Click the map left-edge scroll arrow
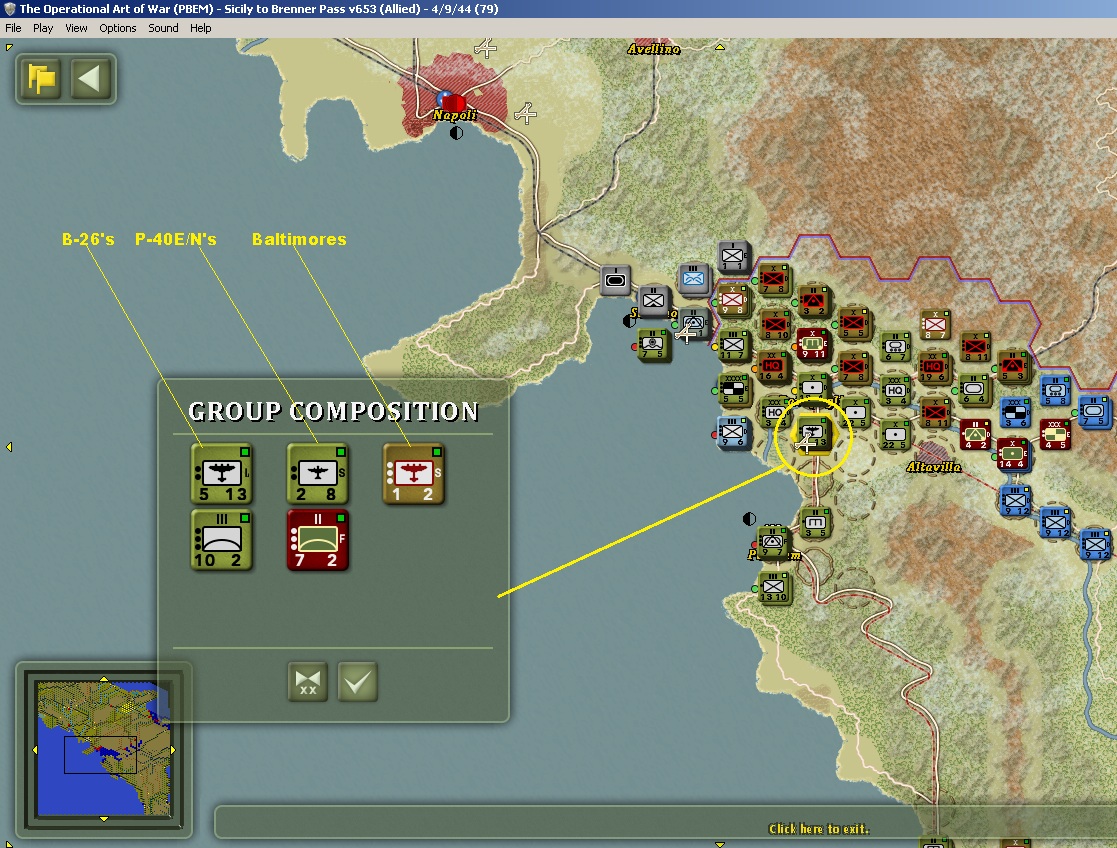The image size is (1117, 848). [9, 447]
